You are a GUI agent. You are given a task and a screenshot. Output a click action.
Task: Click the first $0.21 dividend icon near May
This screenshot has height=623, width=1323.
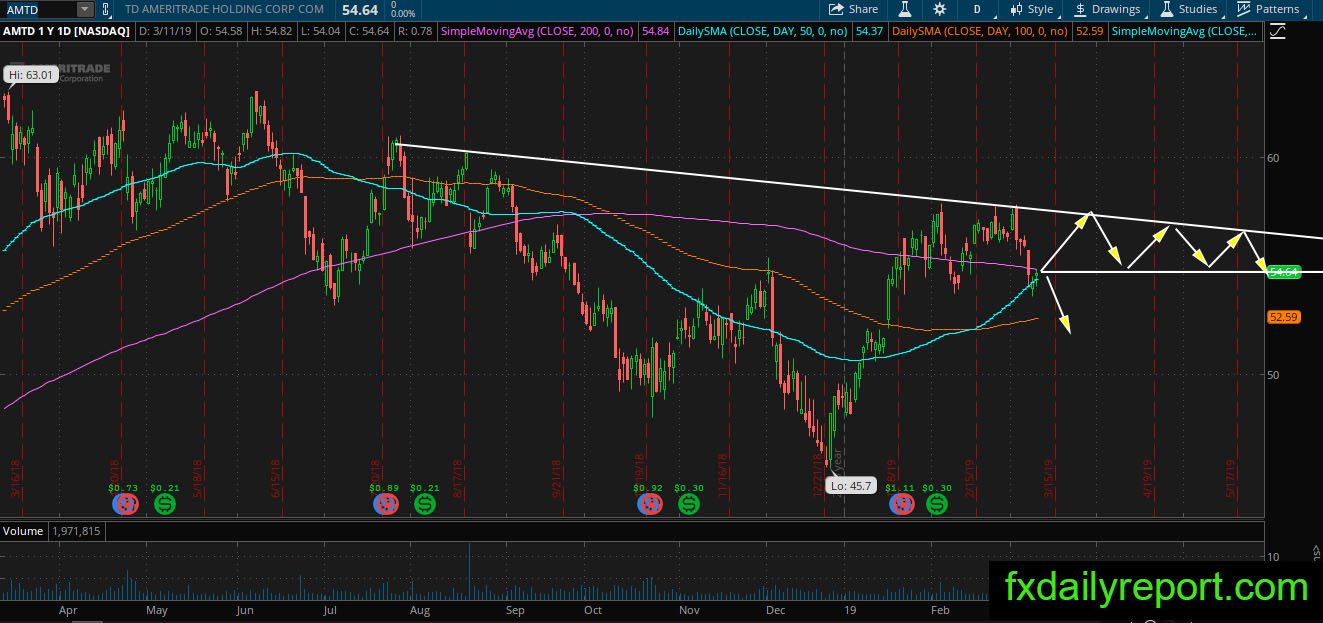[x=165, y=503]
